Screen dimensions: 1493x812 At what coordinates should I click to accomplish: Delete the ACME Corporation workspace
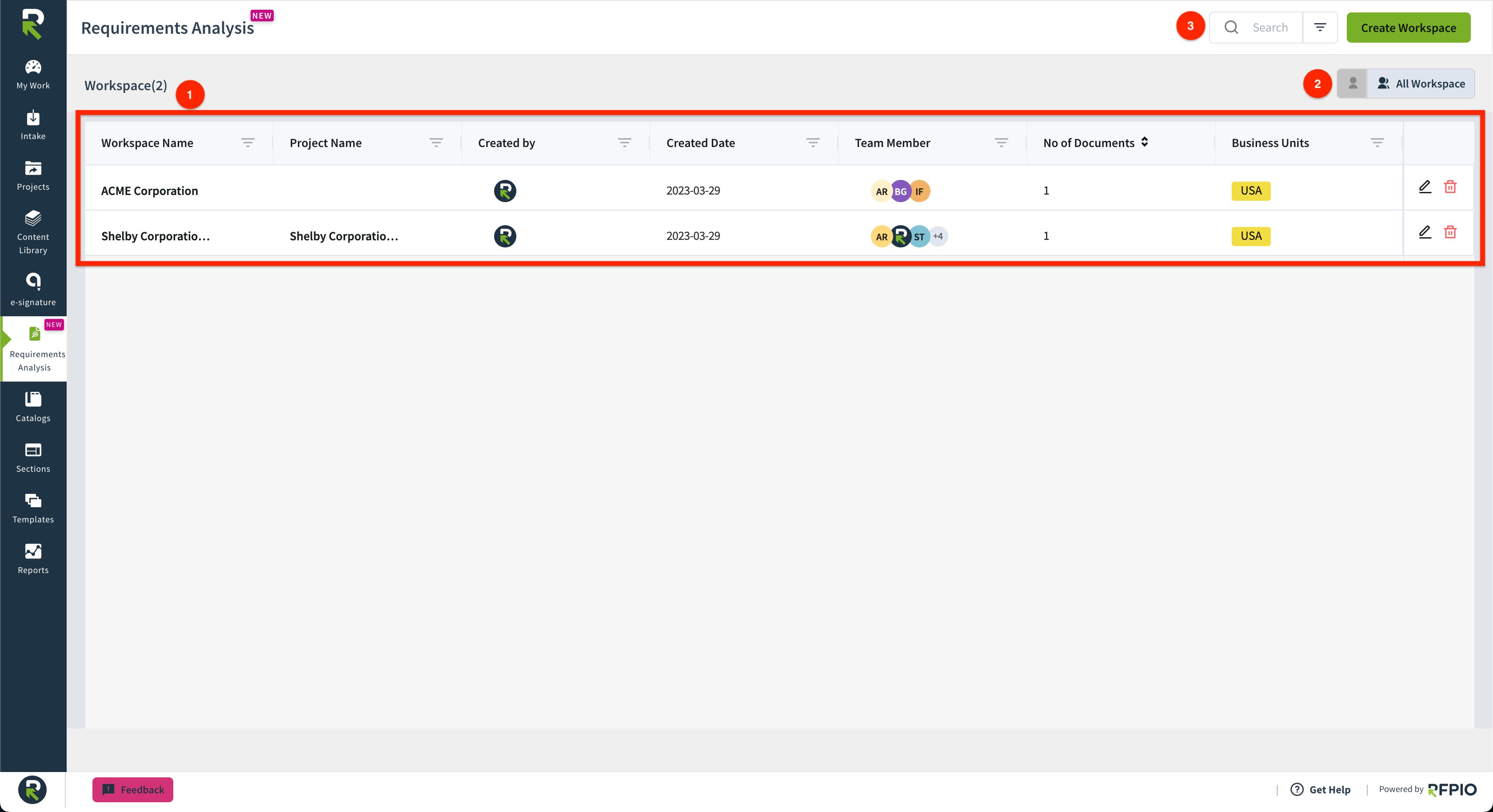coord(1450,187)
